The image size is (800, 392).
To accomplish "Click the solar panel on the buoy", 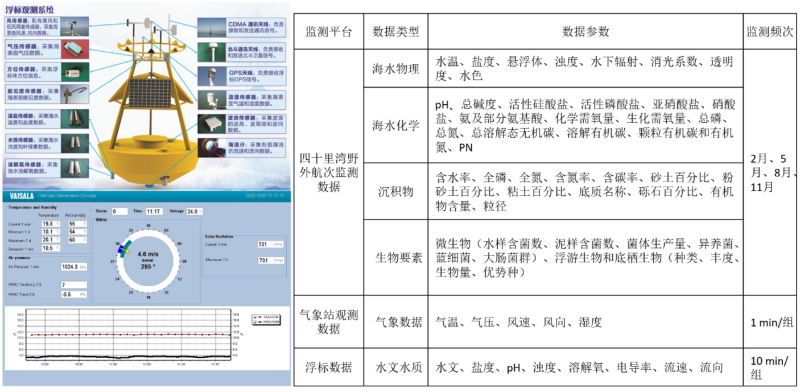I will [x=146, y=97].
